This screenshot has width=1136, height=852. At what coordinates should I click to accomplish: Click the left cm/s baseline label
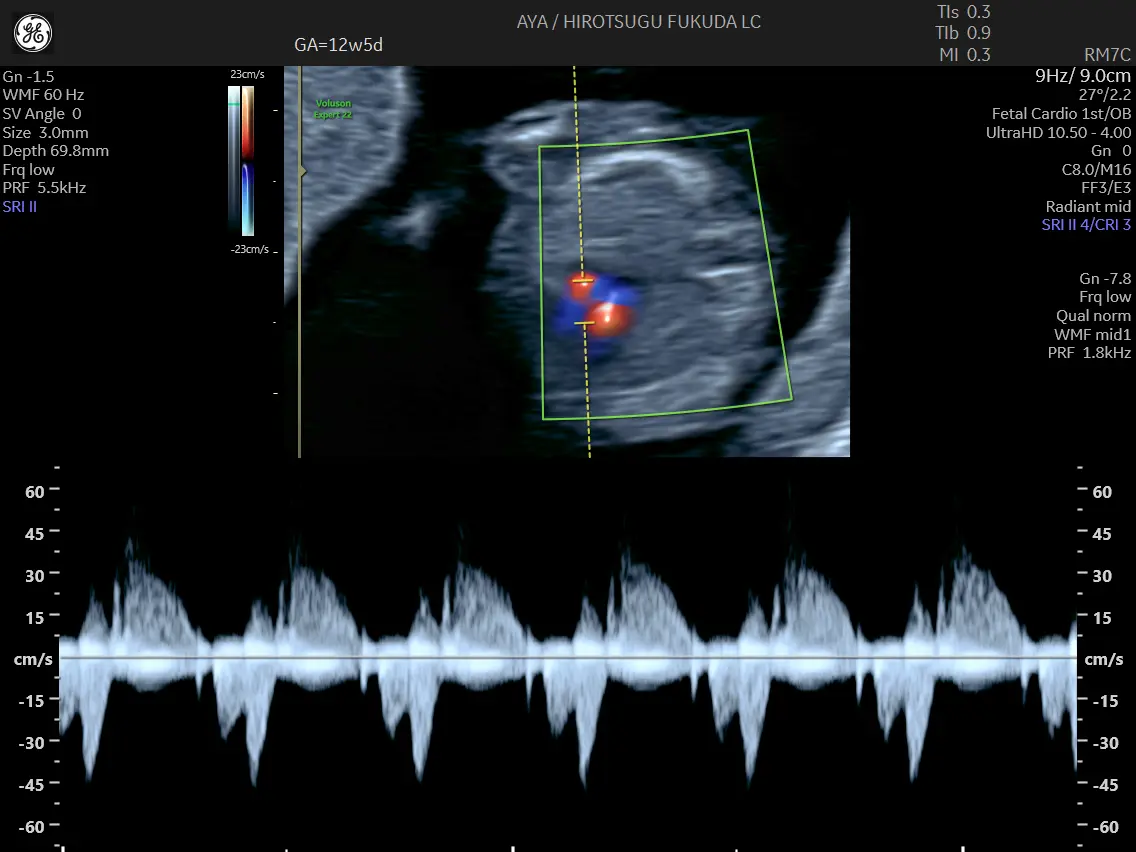pos(33,659)
